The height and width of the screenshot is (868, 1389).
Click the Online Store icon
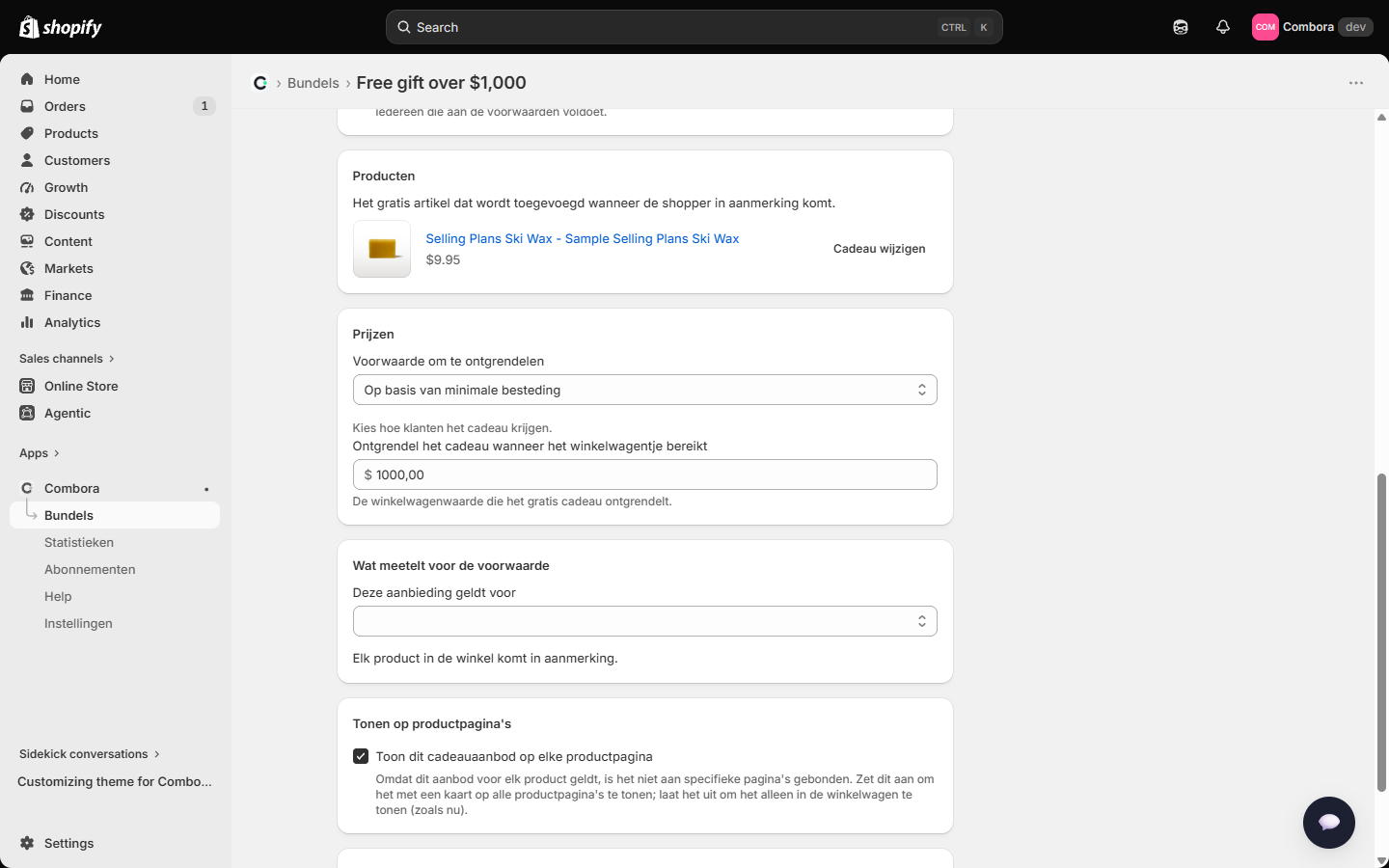(27, 386)
